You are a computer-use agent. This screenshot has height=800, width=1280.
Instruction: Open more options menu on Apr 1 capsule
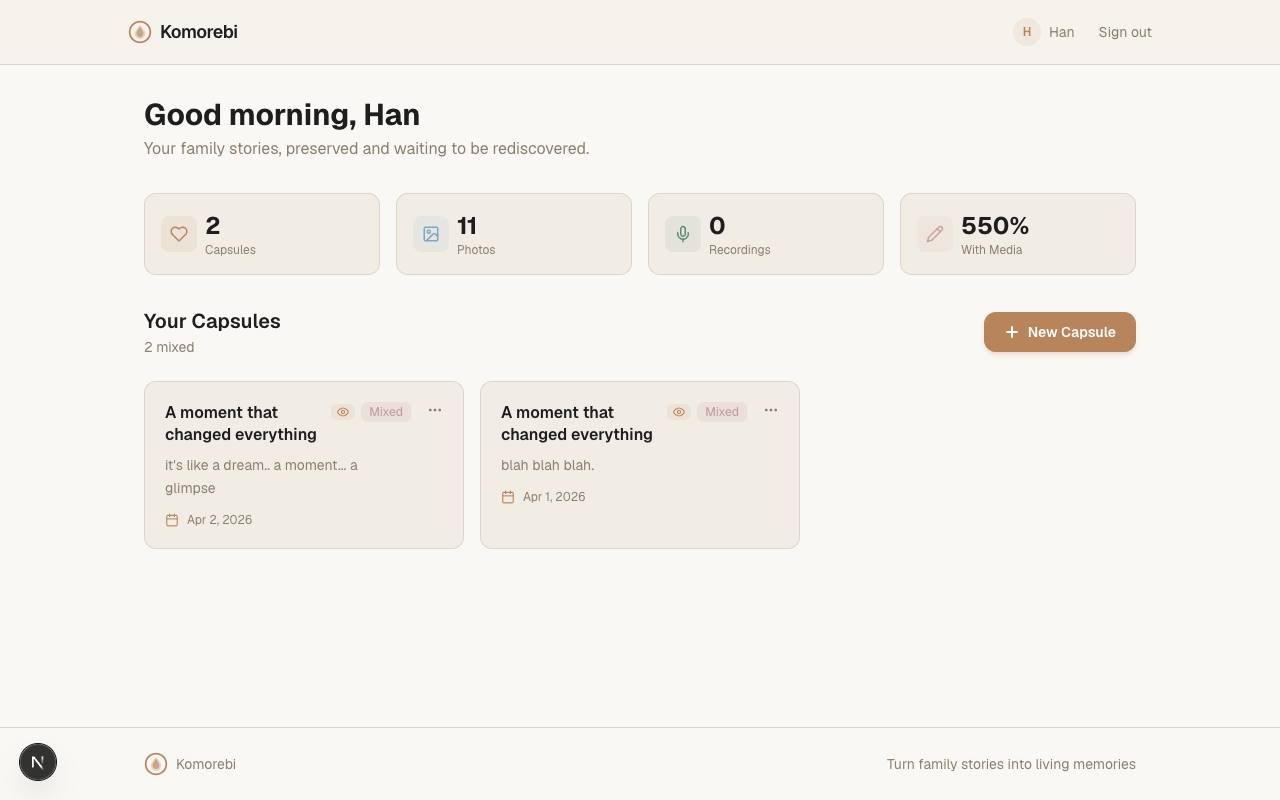[771, 410]
